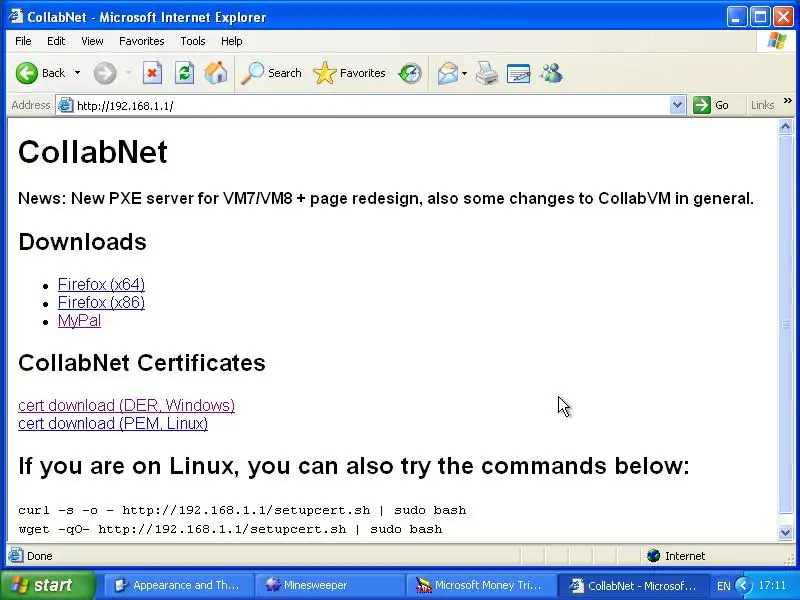Viewport: 800px width, 600px height.
Task: Switch to Appearance and Themes taskbar window
Action: click(x=179, y=585)
